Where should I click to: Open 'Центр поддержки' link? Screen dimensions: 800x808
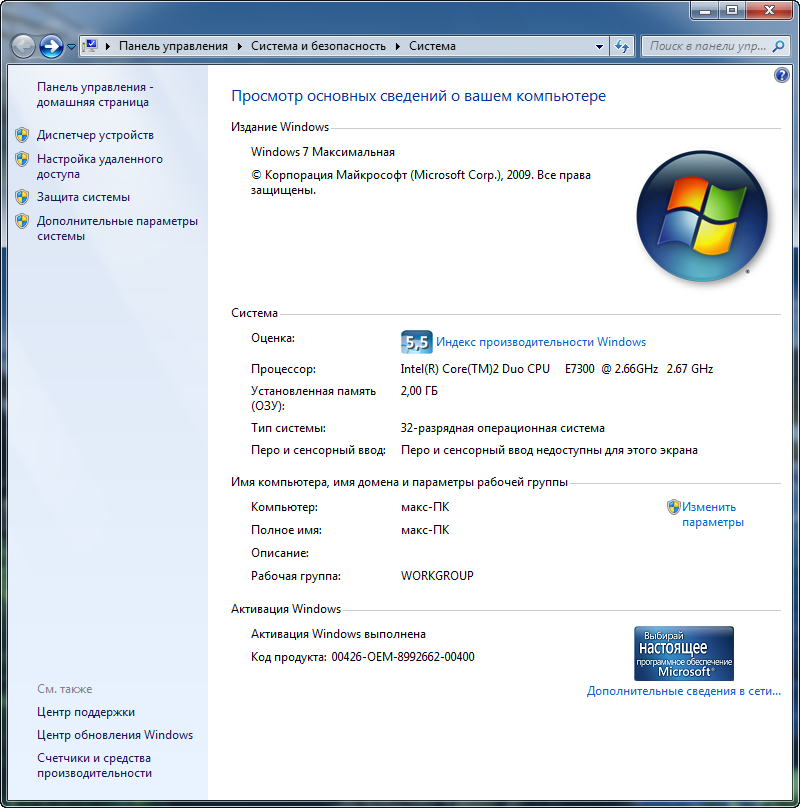[x=86, y=712]
